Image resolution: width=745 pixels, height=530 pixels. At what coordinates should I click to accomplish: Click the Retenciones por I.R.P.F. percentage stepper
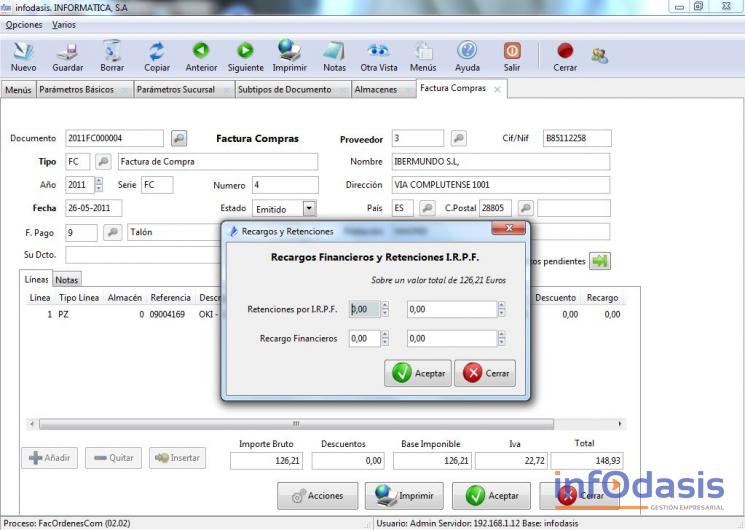pos(385,310)
